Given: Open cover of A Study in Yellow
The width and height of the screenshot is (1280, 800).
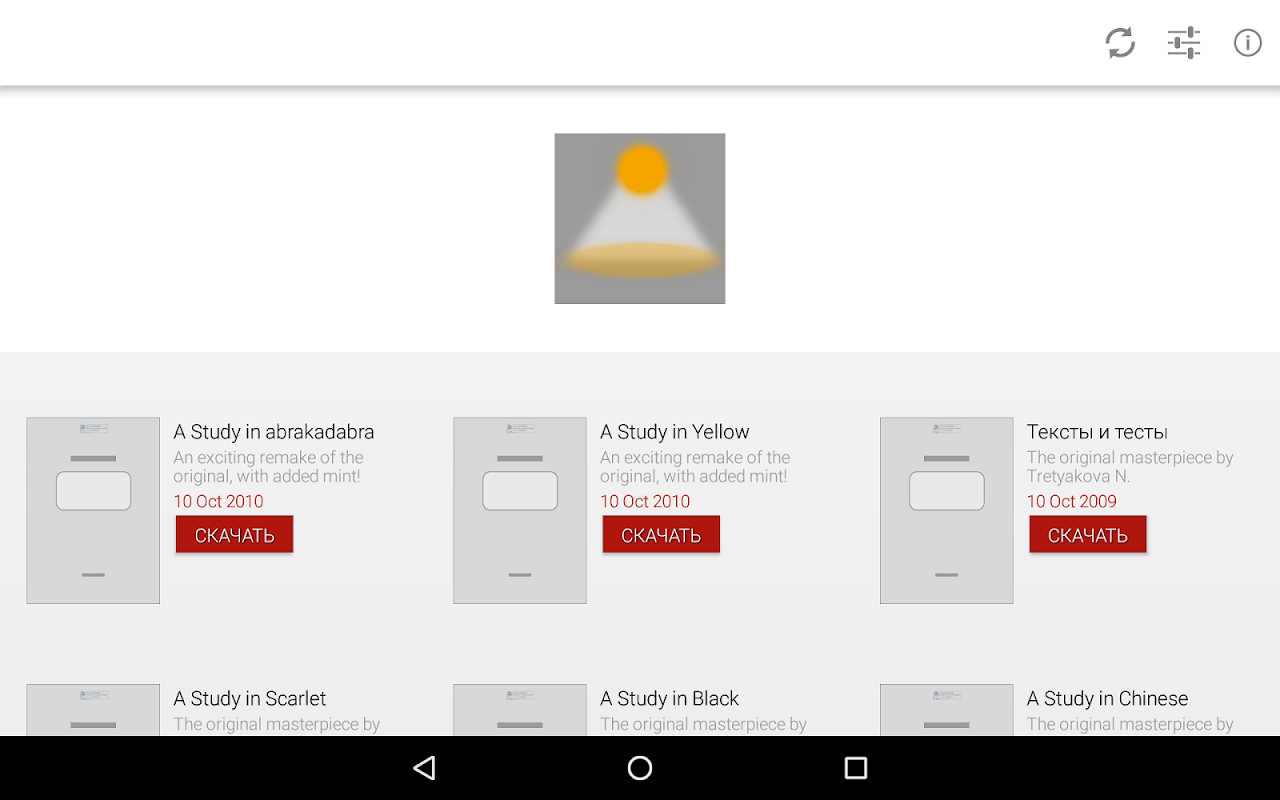Looking at the screenshot, I should pos(520,510).
